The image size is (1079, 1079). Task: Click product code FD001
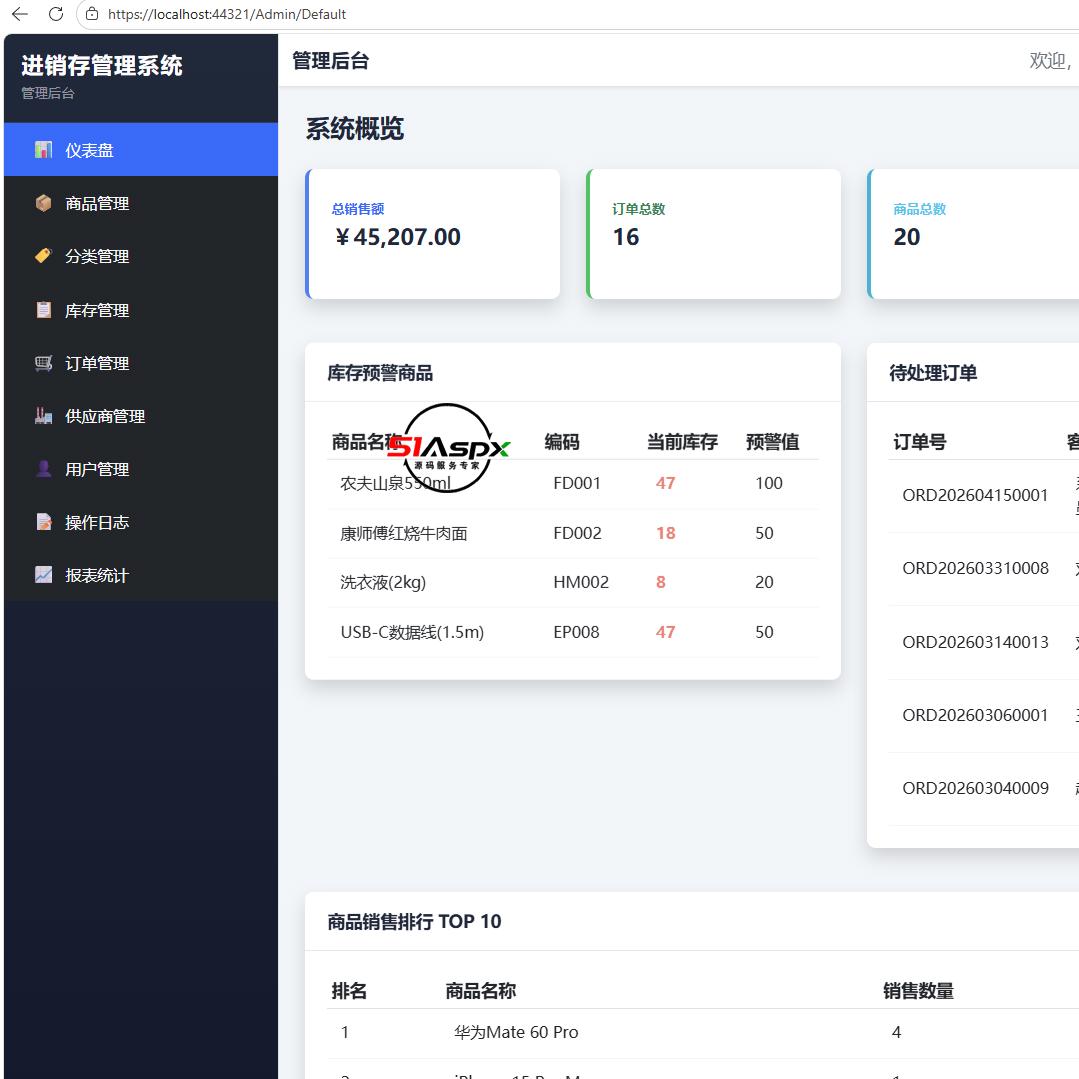[577, 483]
